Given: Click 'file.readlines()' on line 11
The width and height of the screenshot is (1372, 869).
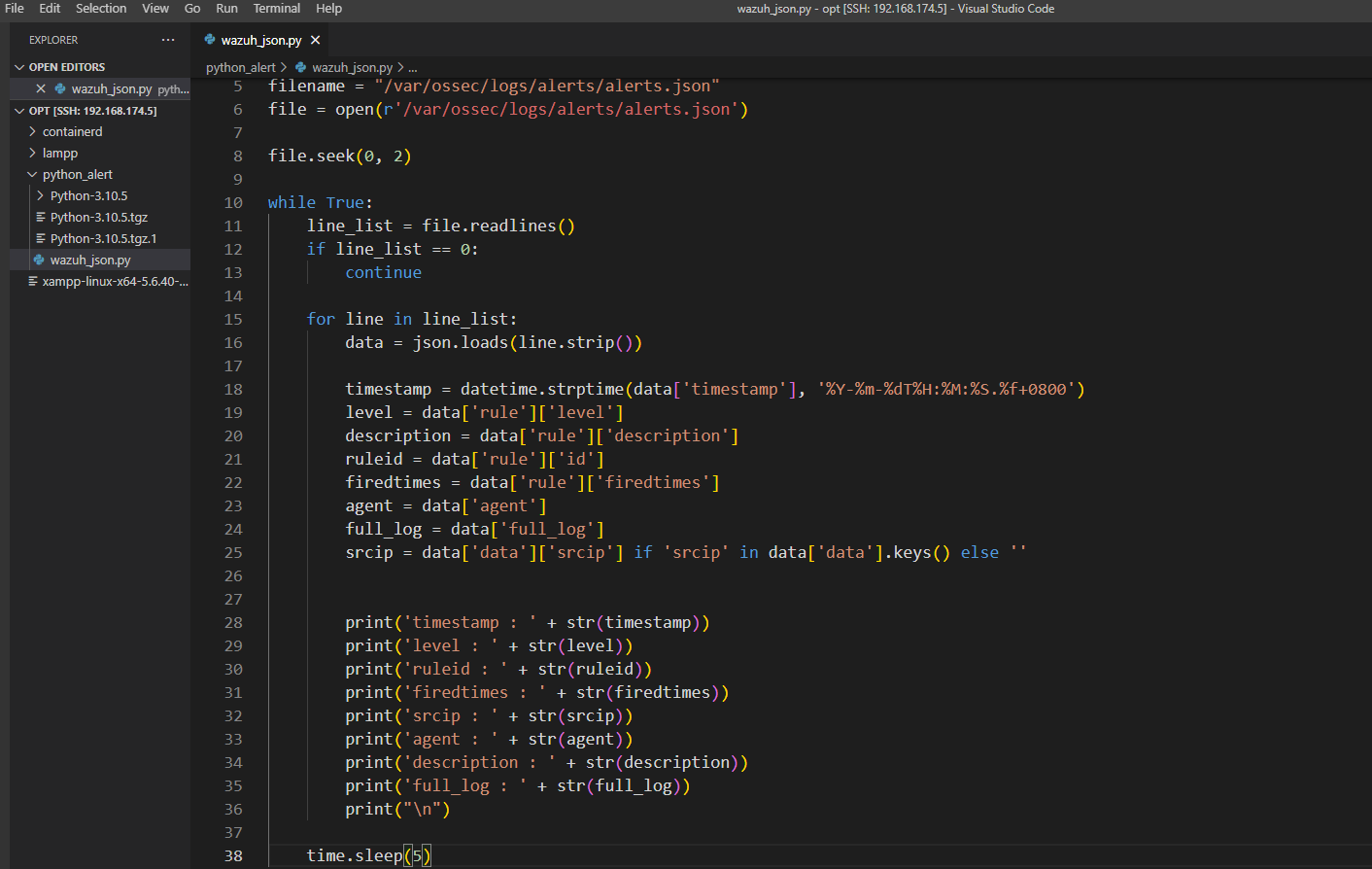Looking at the screenshot, I should [498, 226].
